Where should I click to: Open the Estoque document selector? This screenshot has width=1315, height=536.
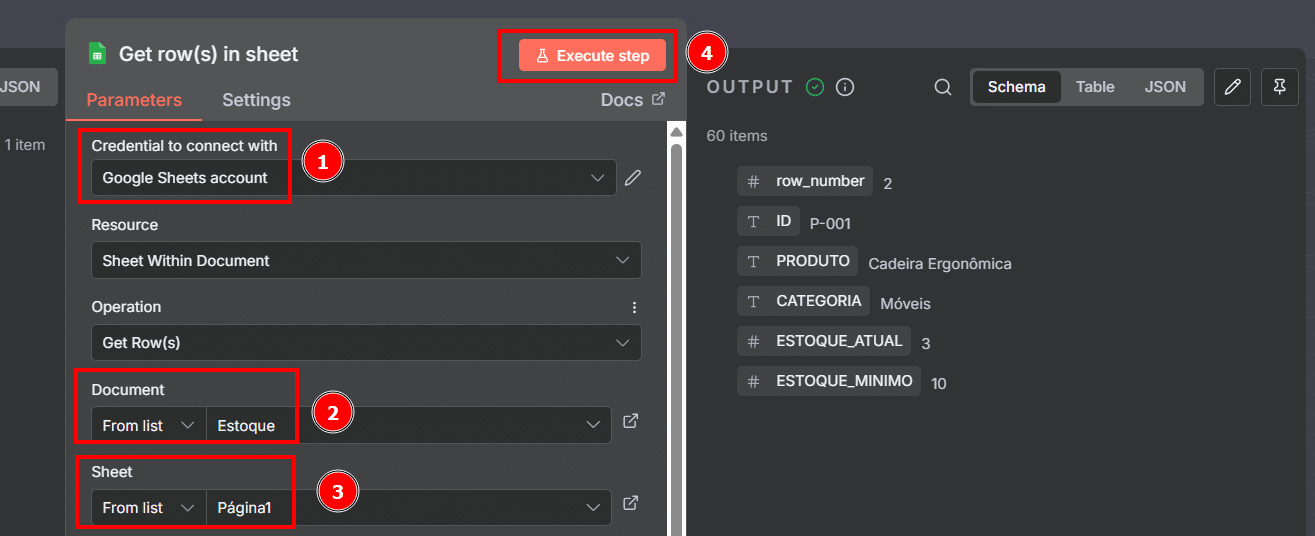point(408,425)
